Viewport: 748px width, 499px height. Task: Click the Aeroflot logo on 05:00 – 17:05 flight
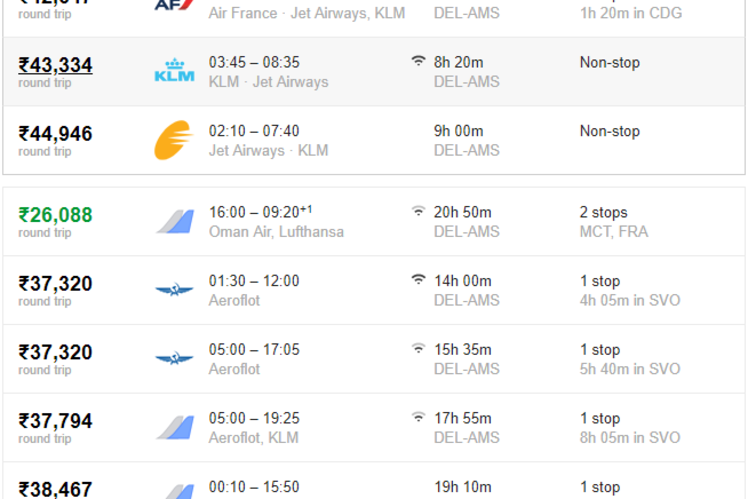[x=175, y=358]
